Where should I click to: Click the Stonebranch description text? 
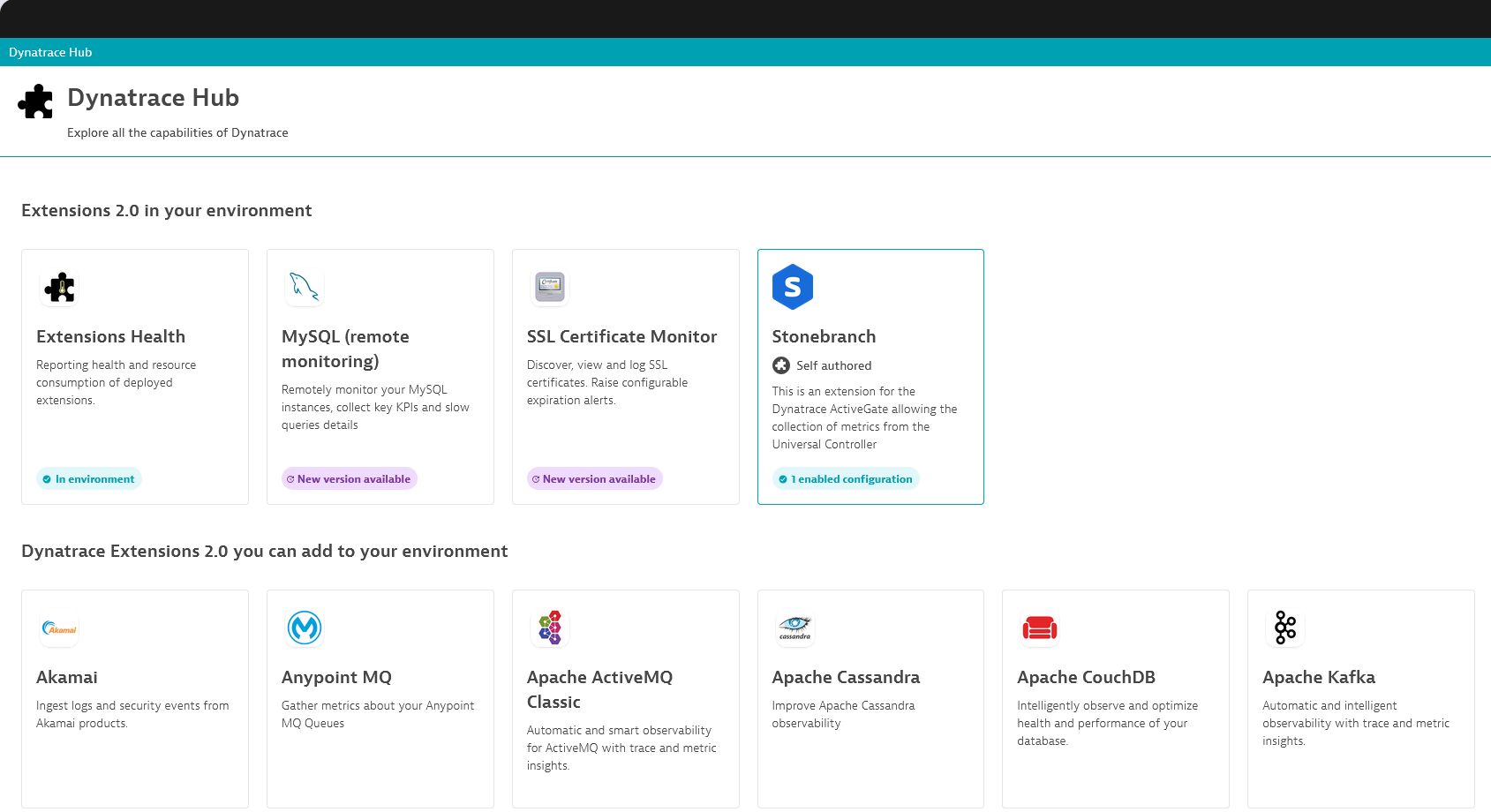click(x=865, y=417)
